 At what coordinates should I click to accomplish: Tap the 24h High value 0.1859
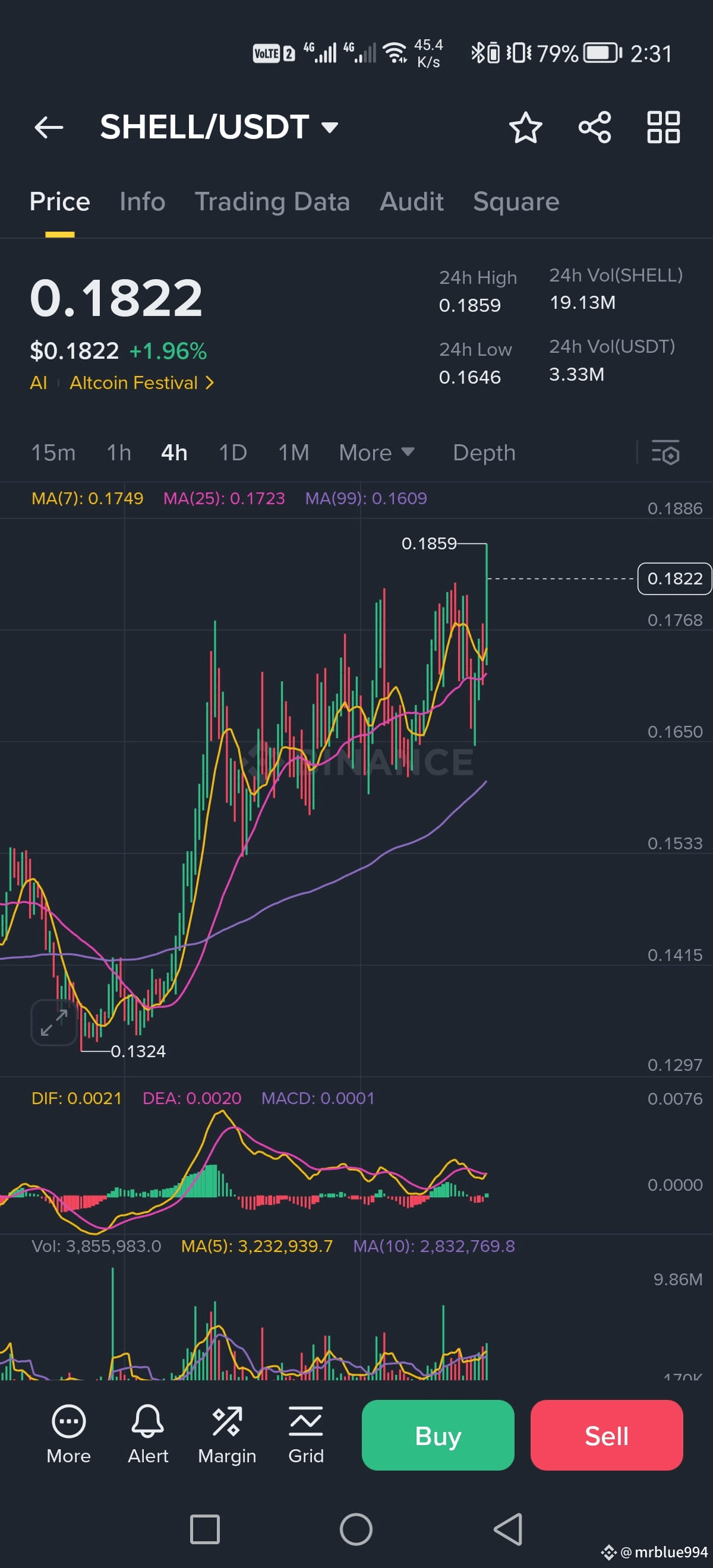pyautogui.click(x=470, y=305)
